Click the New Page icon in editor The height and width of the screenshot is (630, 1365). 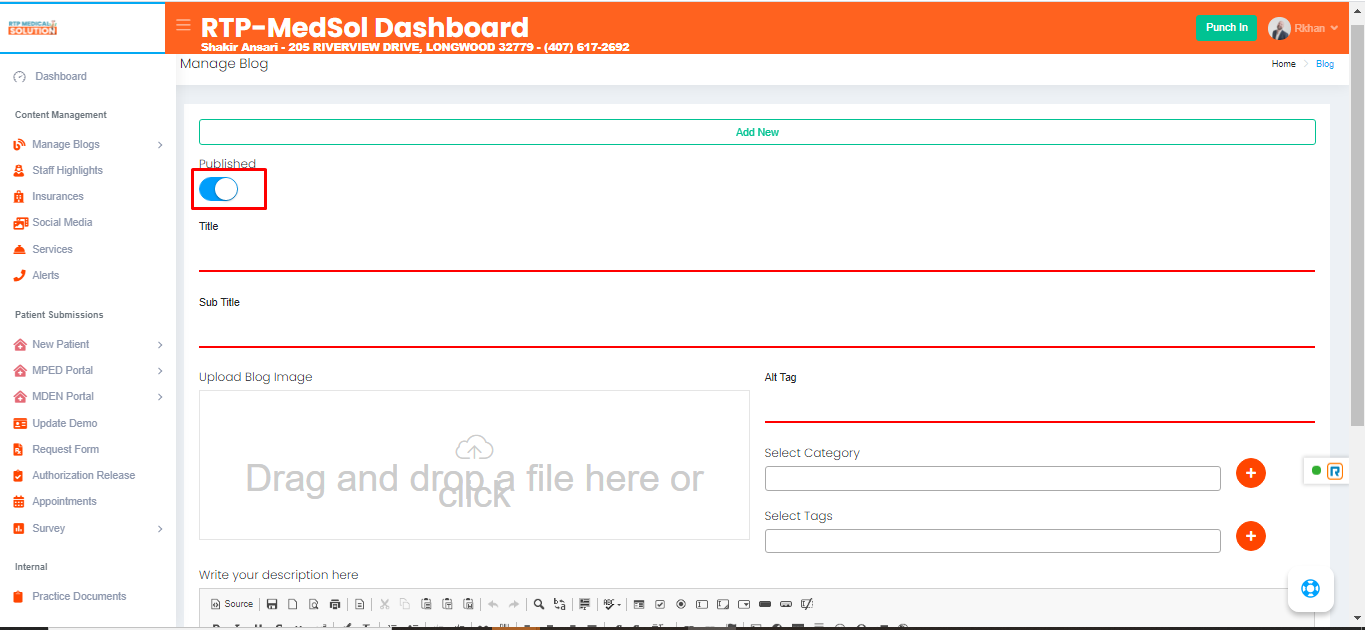[293, 604]
